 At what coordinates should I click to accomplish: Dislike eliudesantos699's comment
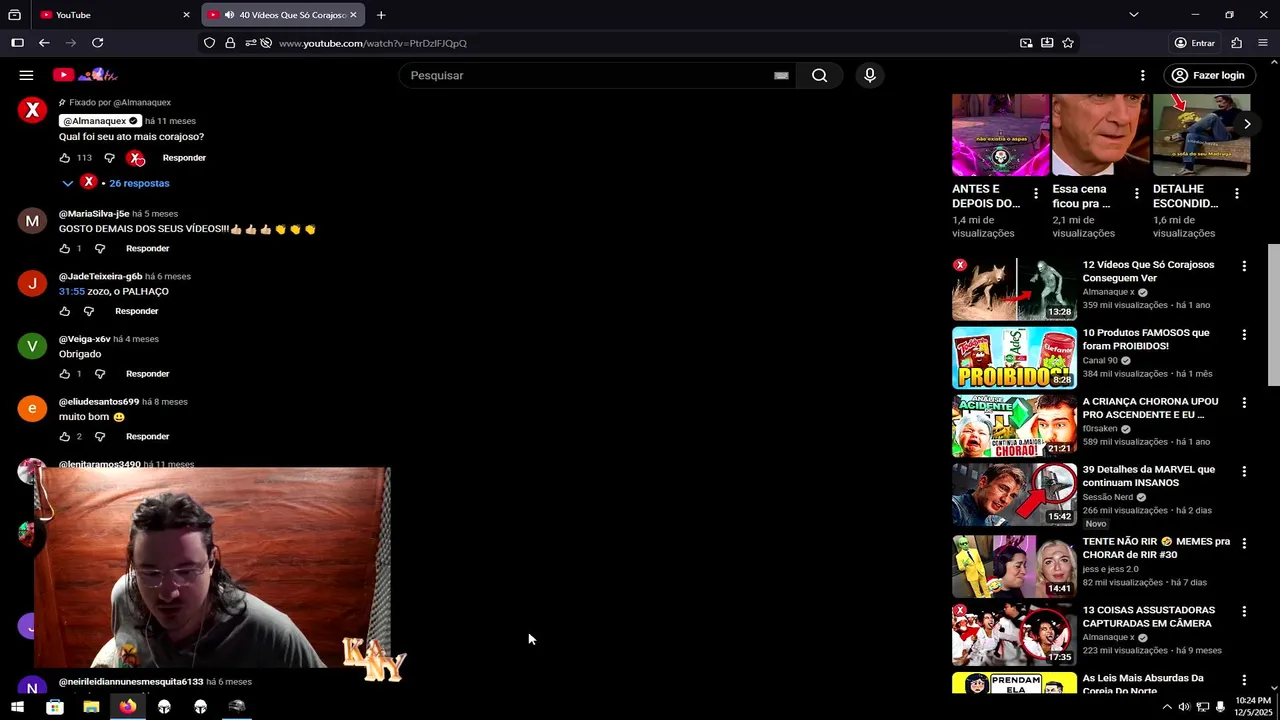point(99,437)
